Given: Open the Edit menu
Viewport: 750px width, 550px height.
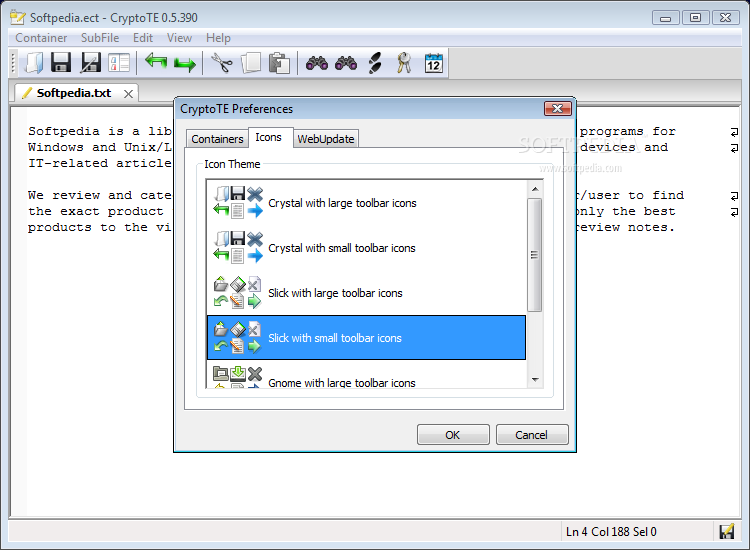Looking at the screenshot, I should click(x=143, y=38).
